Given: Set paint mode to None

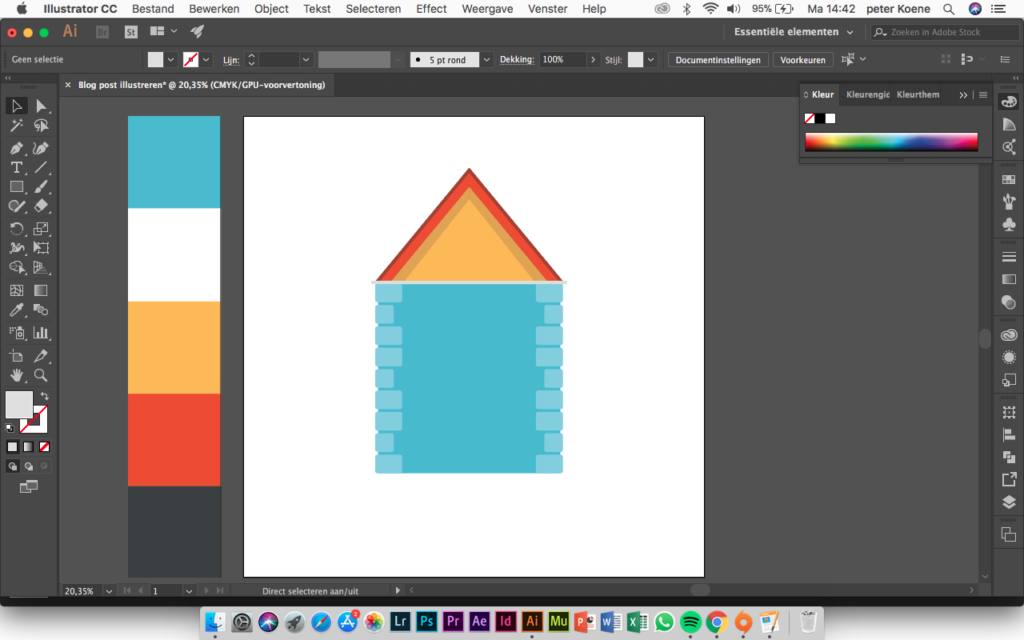Looking at the screenshot, I should (x=44, y=447).
